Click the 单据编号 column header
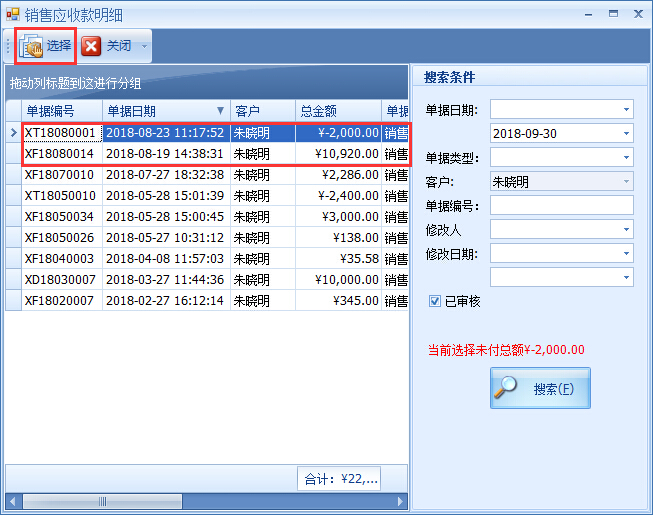 pyautogui.click(x=62, y=111)
